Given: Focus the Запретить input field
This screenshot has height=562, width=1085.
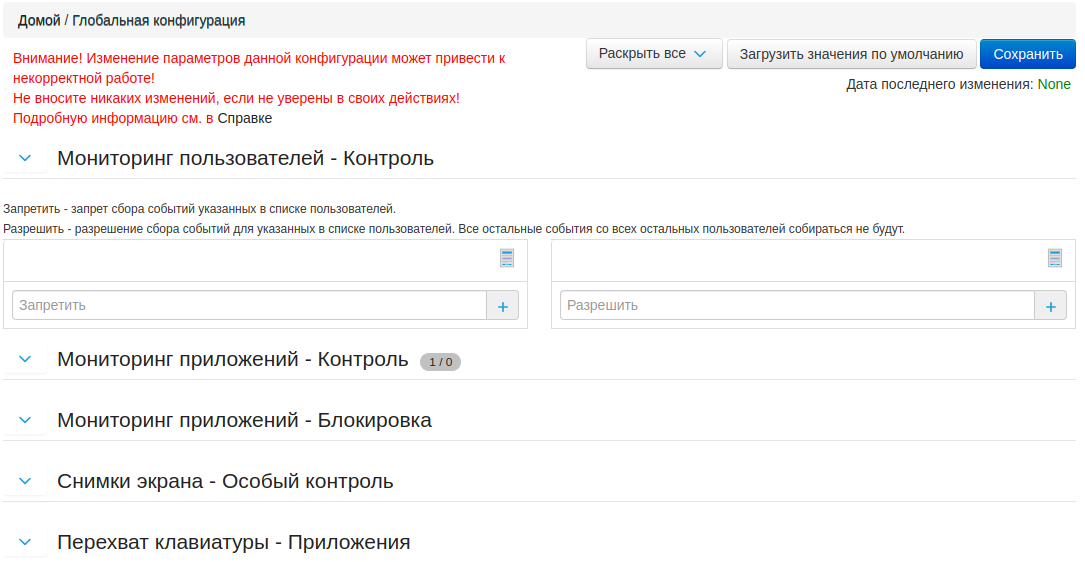Looking at the screenshot, I should (249, 305).
